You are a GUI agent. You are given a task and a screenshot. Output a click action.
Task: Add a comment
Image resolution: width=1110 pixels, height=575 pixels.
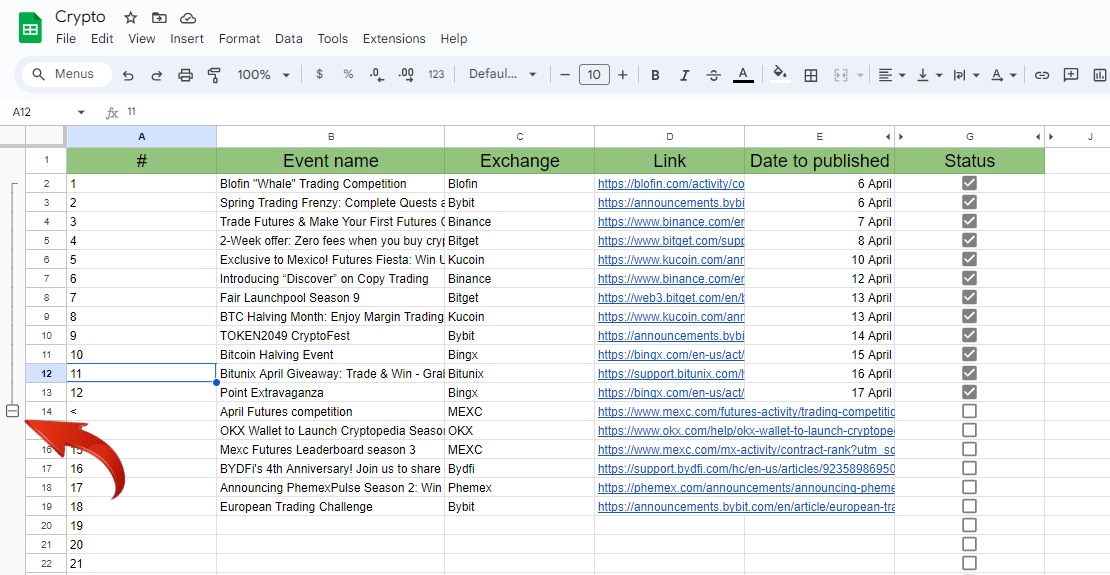(1071, 75)
